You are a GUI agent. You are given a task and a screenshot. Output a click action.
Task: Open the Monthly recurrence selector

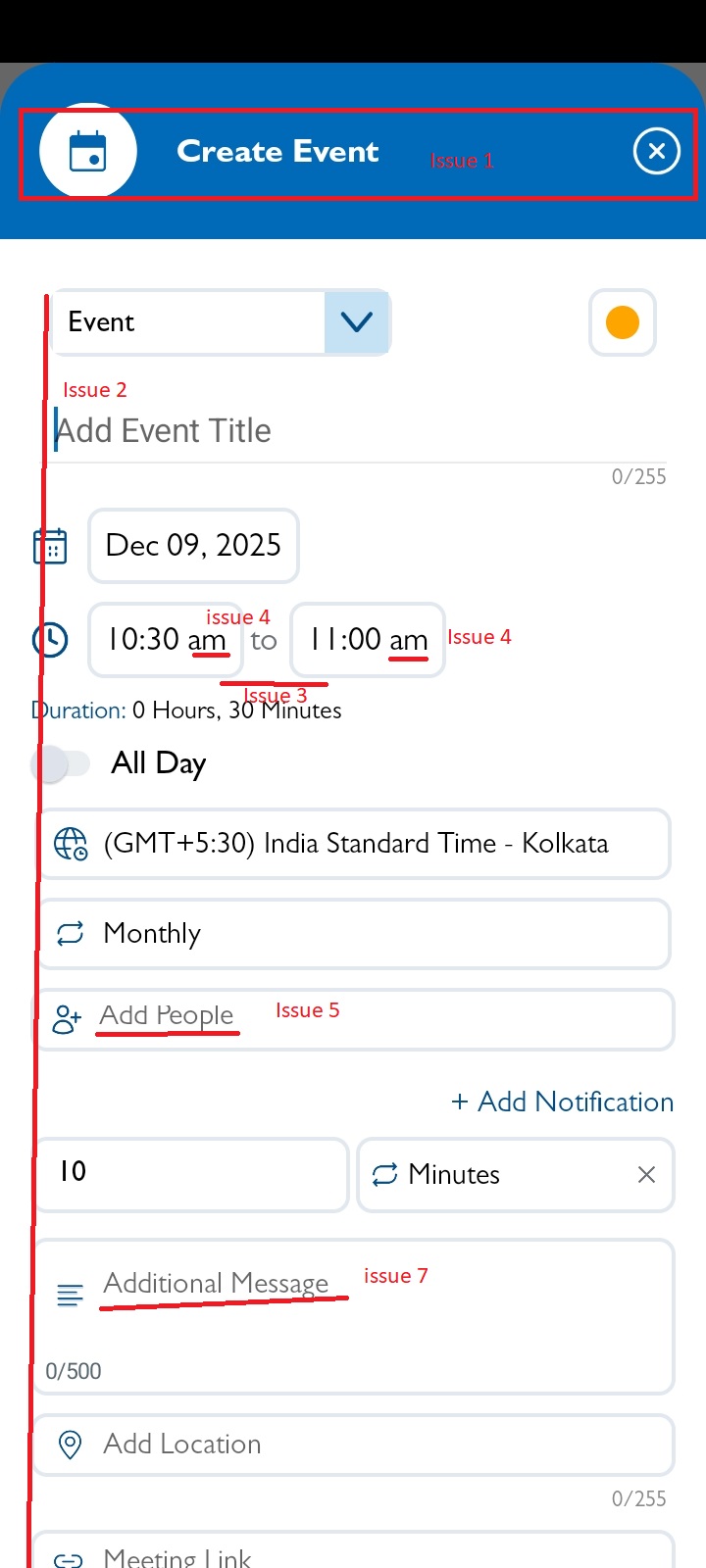click(353, 934)
